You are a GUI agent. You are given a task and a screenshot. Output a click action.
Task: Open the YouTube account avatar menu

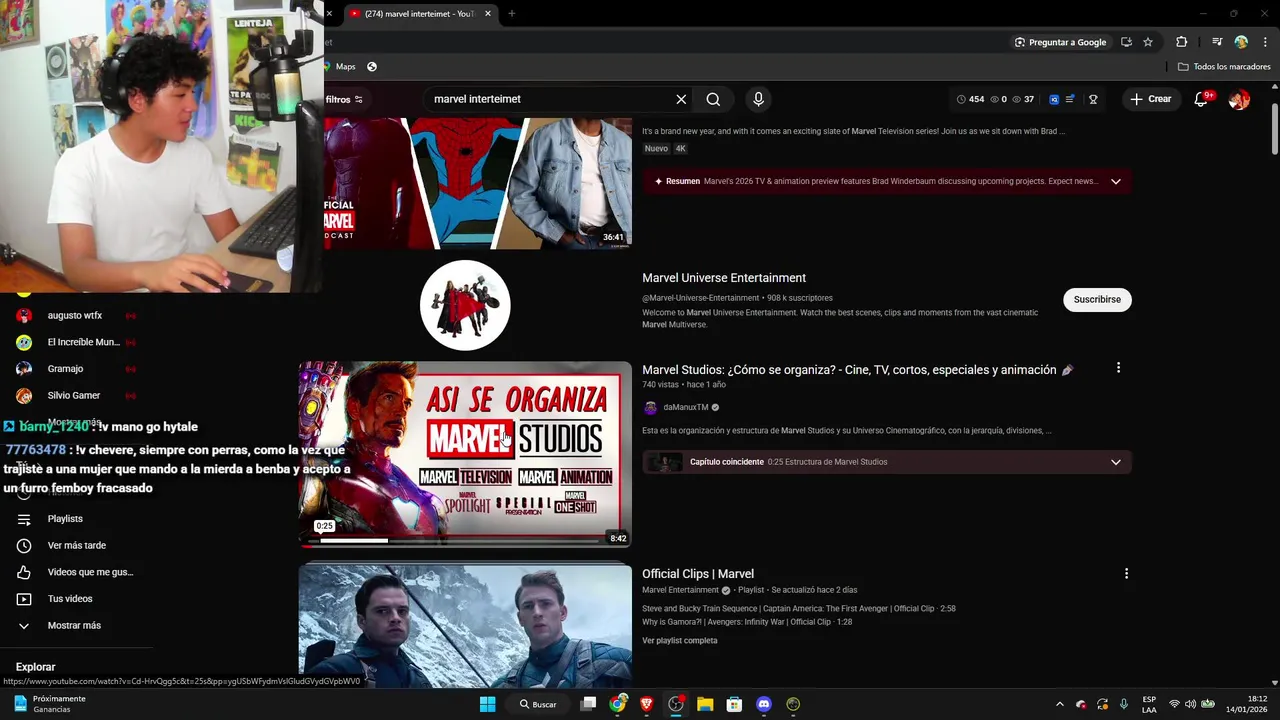[1239, 99]
